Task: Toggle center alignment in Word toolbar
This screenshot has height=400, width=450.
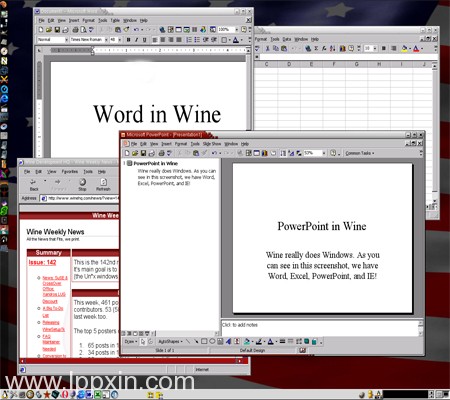Action: [163, 40]
